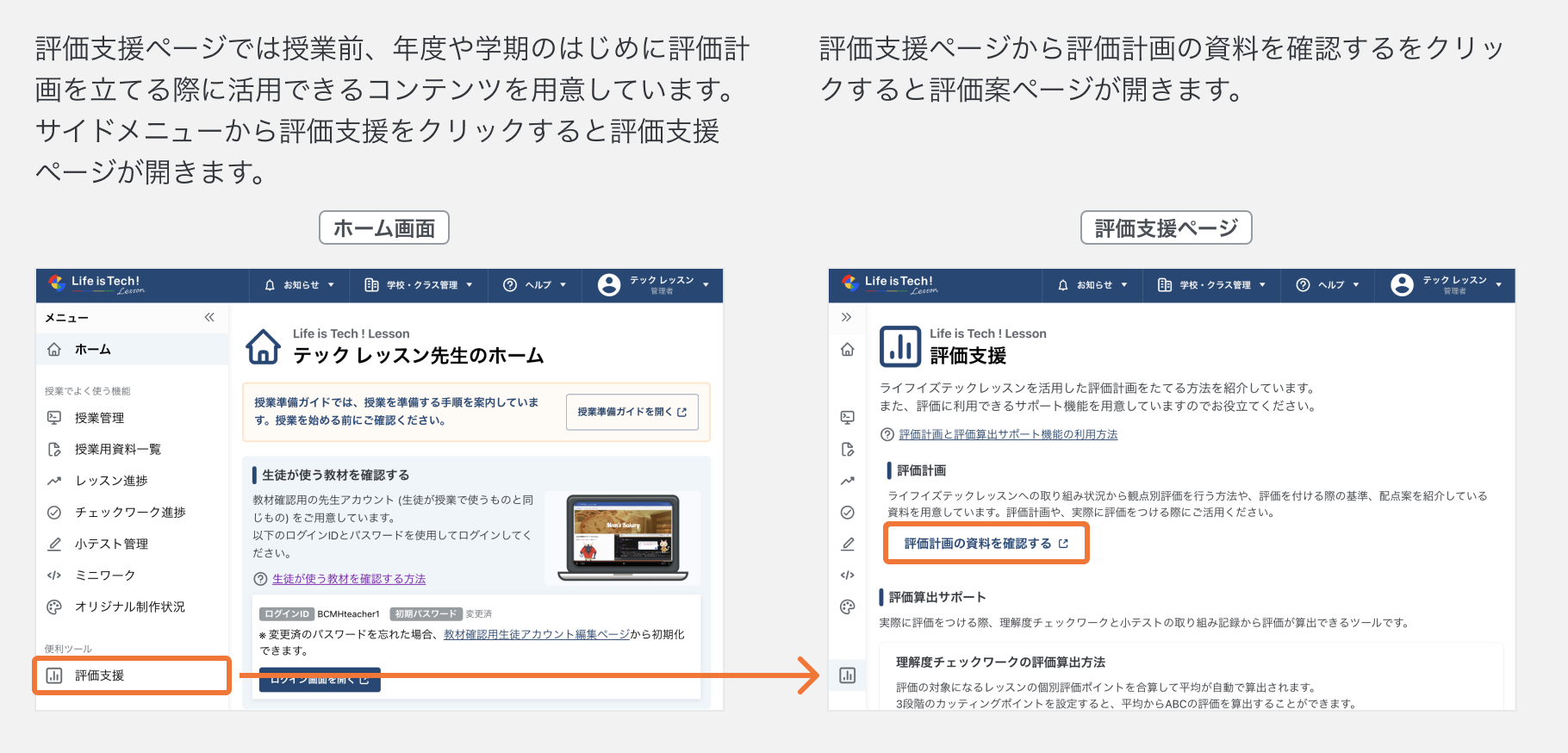Open 評価計画と評価算出サポート機能の利用方法 link

coord(1008,434)
